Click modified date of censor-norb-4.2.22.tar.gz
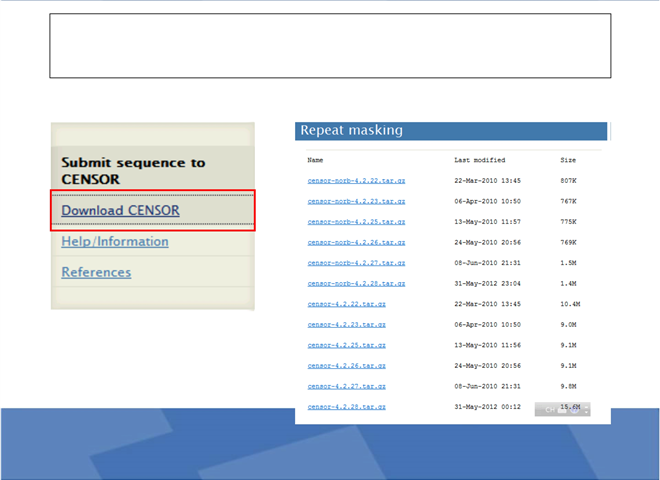The width and height of the screenshot is (660, 480). point(487,181)
